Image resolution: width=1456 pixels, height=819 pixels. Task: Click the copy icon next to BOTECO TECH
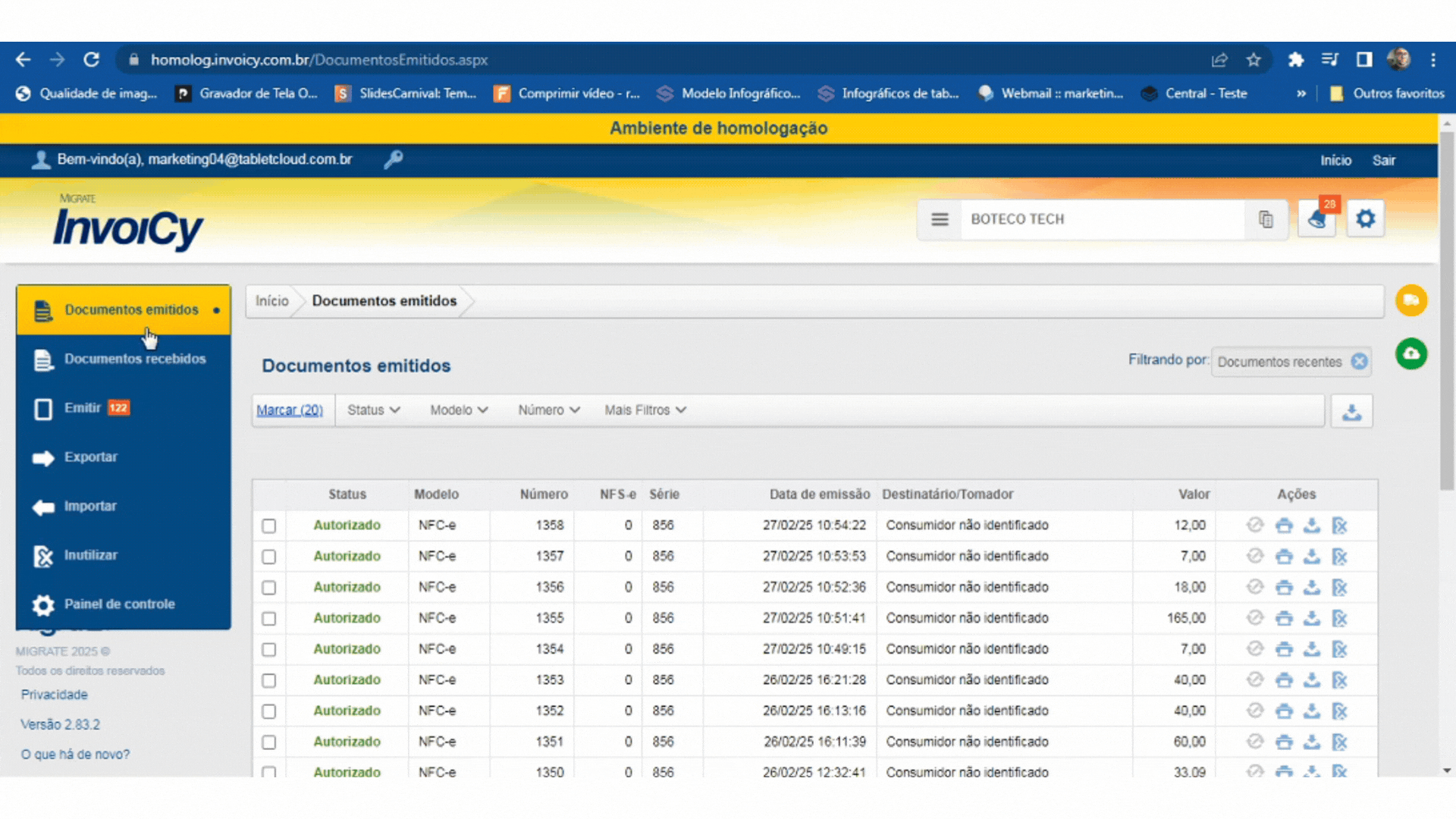click(1266, 219)
